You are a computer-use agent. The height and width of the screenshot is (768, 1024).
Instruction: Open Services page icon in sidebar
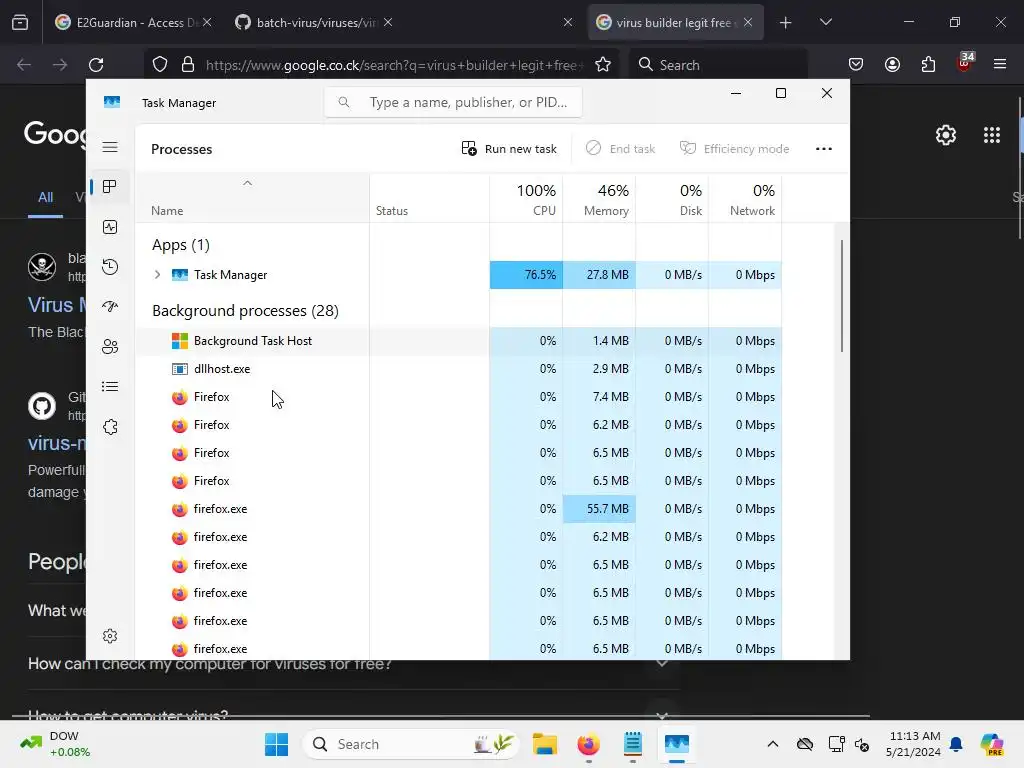(x=110, y=427)
